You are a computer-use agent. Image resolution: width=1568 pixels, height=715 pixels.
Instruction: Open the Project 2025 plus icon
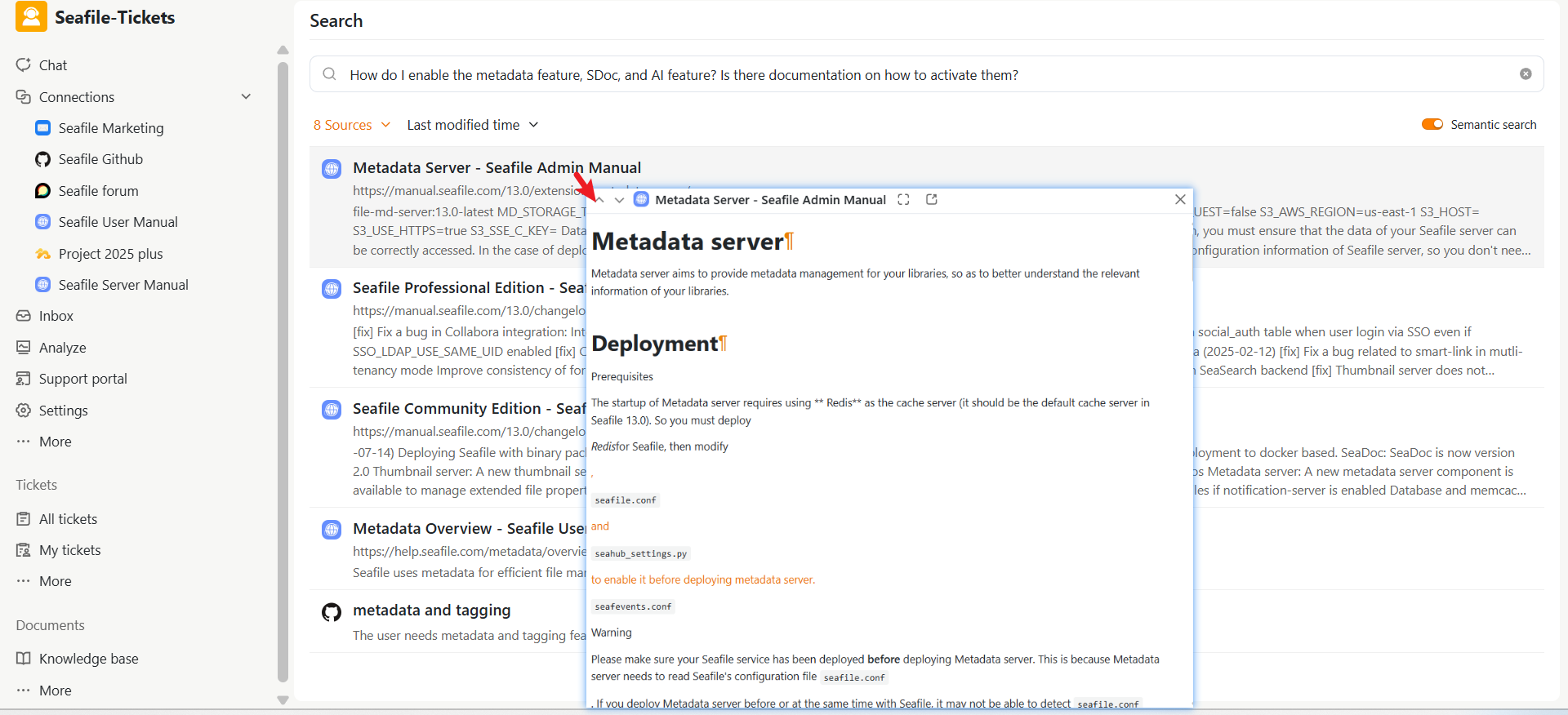(x=43, y=254)
